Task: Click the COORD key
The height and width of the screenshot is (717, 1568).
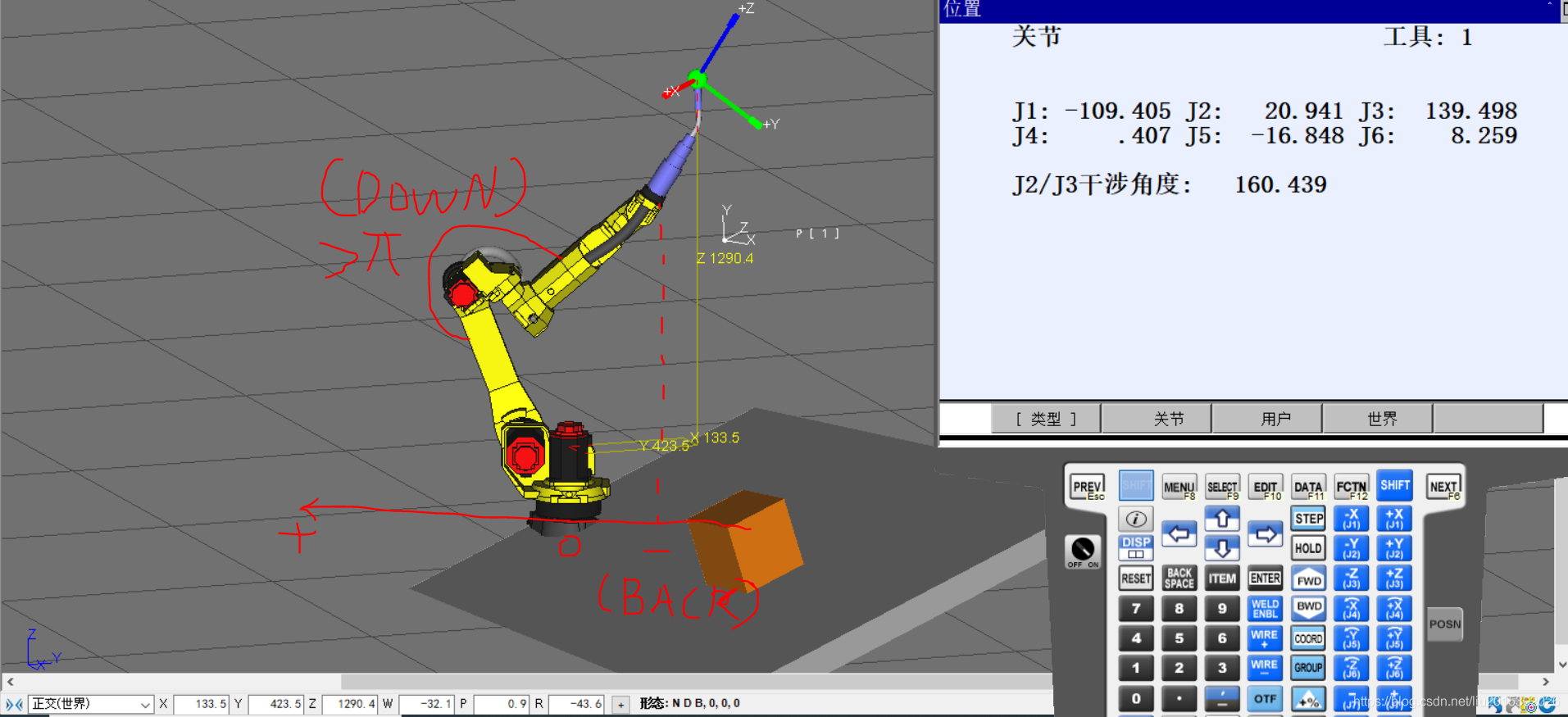Action: point(1308,638)
